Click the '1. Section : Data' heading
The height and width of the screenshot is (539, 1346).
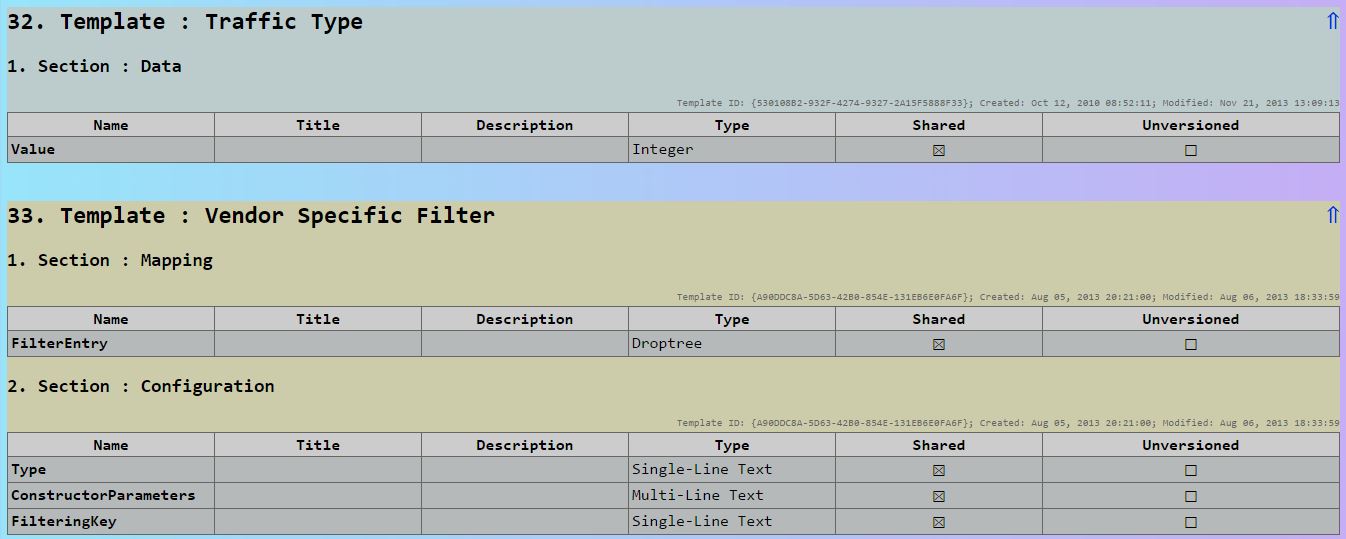94,66
